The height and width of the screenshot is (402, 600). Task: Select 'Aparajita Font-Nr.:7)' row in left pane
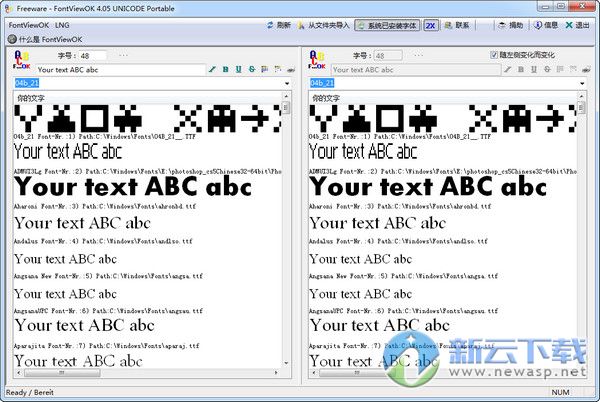pos(106,345)
